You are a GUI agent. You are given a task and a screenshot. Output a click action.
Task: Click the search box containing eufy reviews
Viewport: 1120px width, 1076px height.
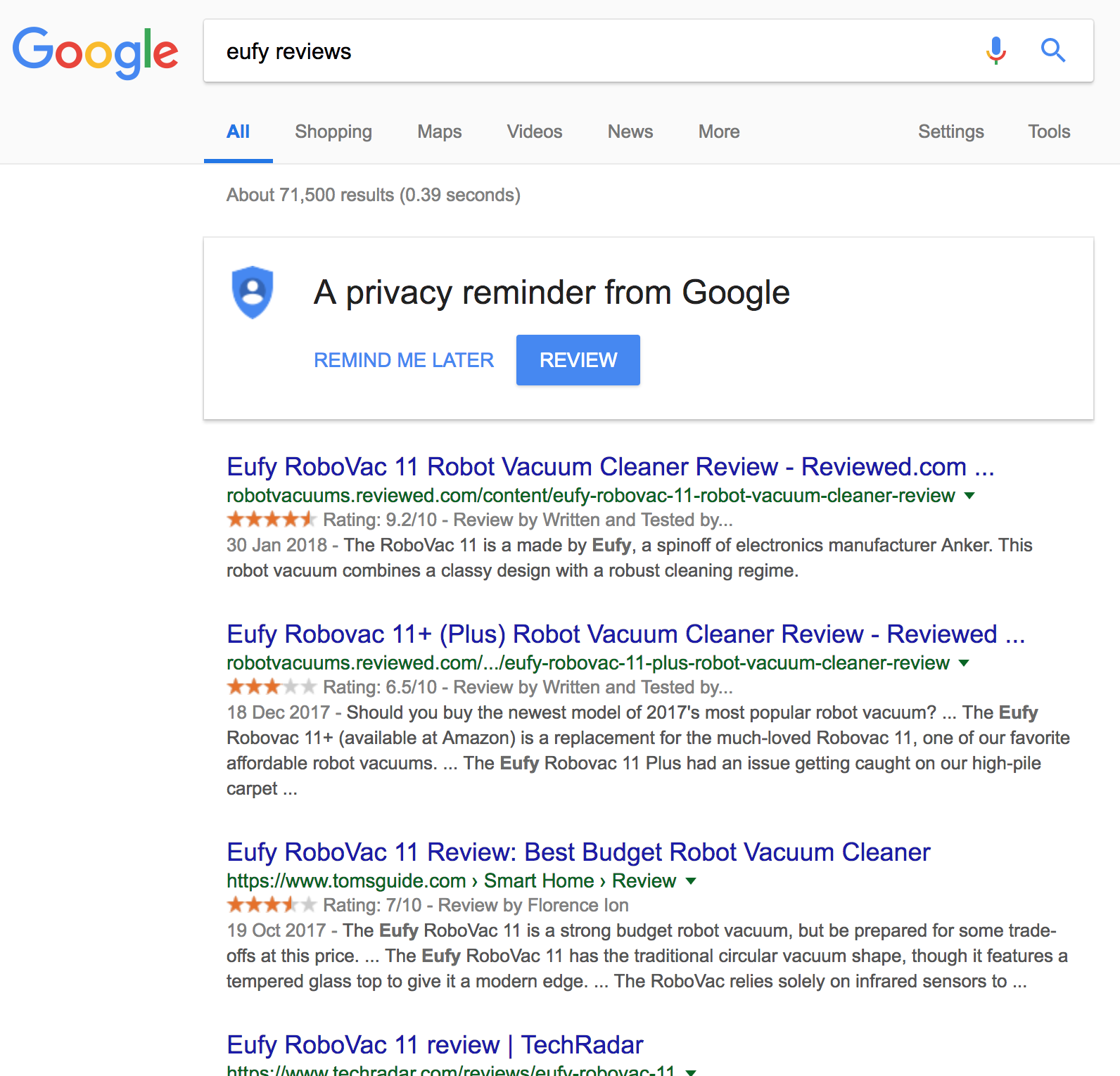point(591,51)
